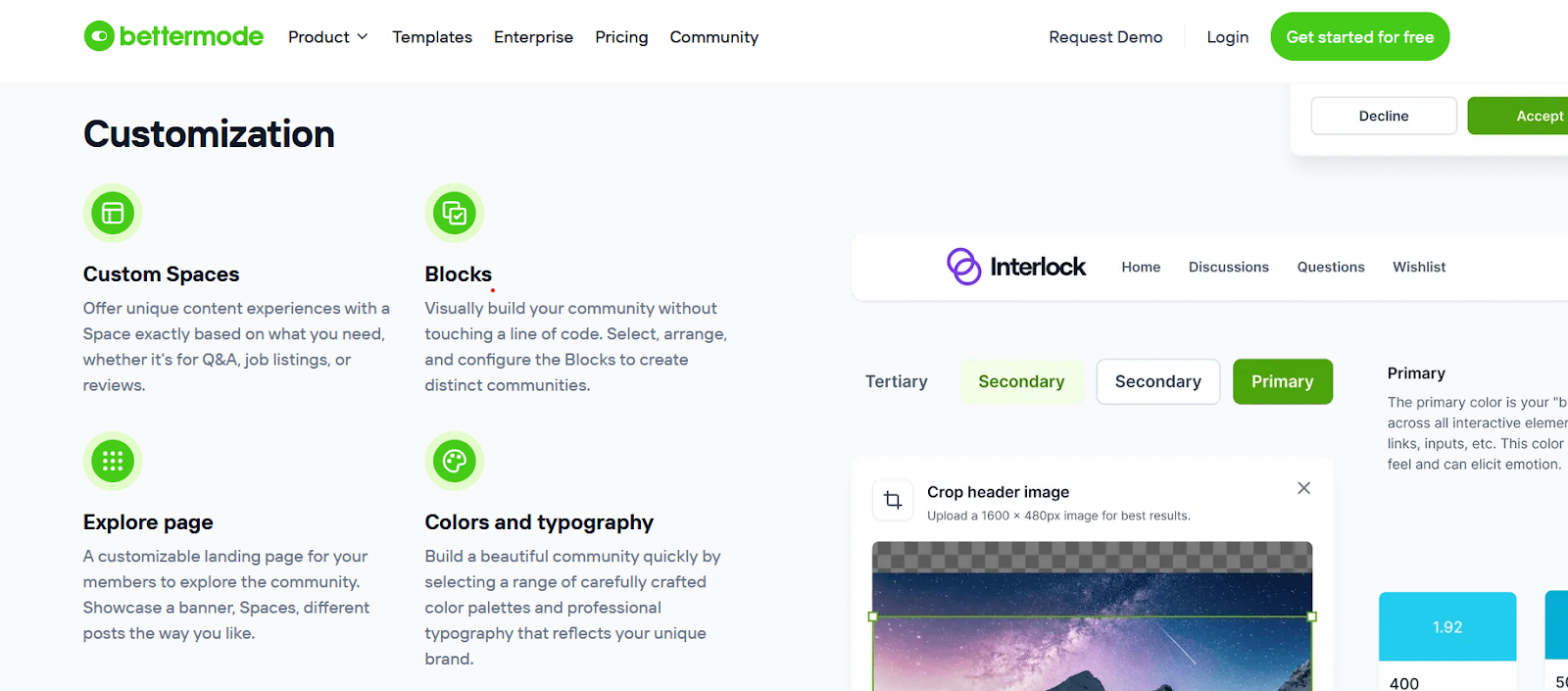Expand the Product dropdown menu

[328, 37]
